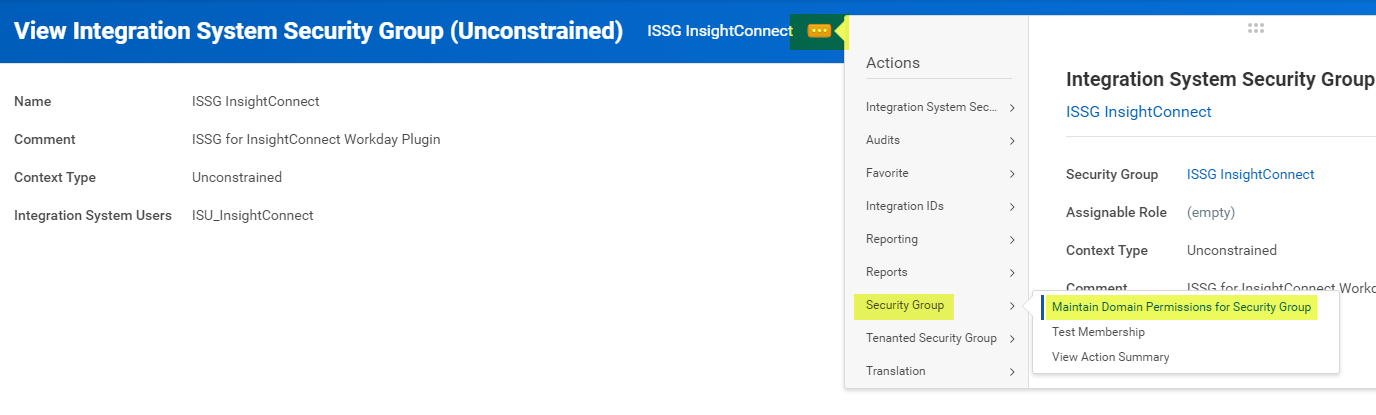Open ISSG InsightConnect link under panel heading
Screen dimensions: 1376x415
coord(1138,112)
